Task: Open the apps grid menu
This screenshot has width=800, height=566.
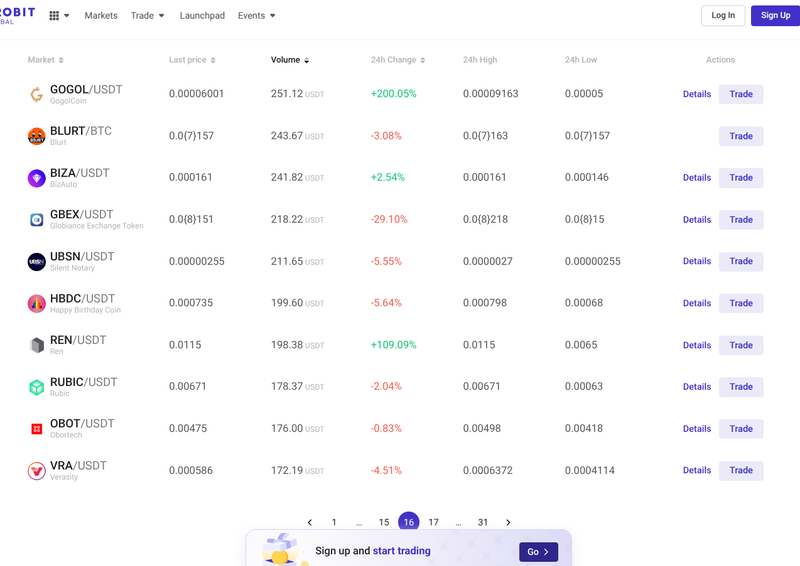Action: pos(59,16)
